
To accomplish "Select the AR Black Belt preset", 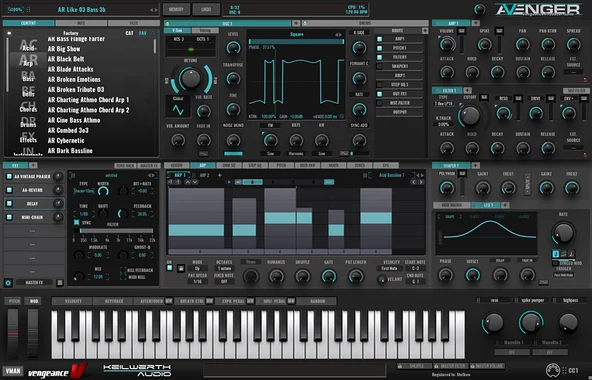I will tap(66, 59).
